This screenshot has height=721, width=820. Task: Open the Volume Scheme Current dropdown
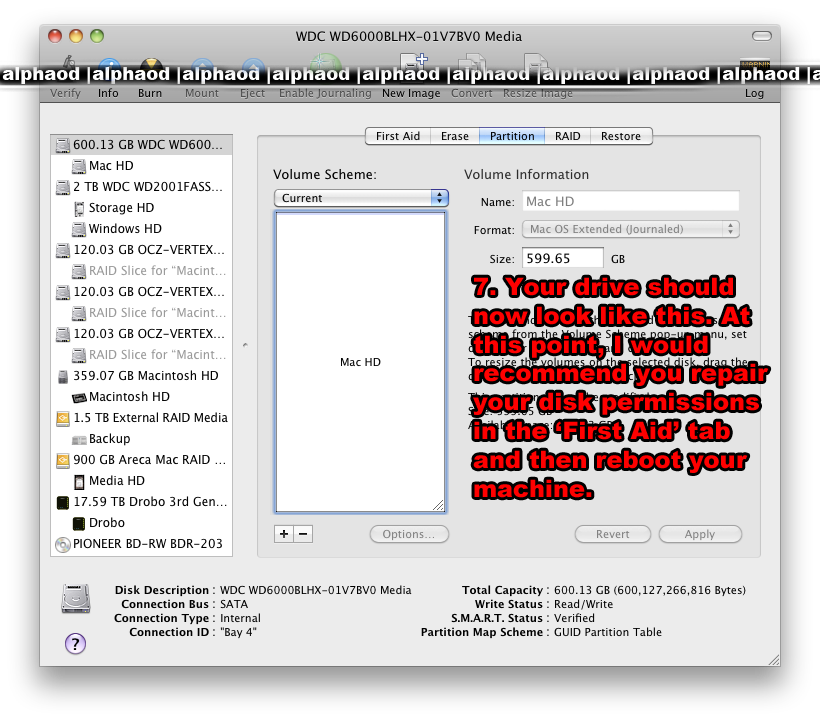click(x=361, y=198)
